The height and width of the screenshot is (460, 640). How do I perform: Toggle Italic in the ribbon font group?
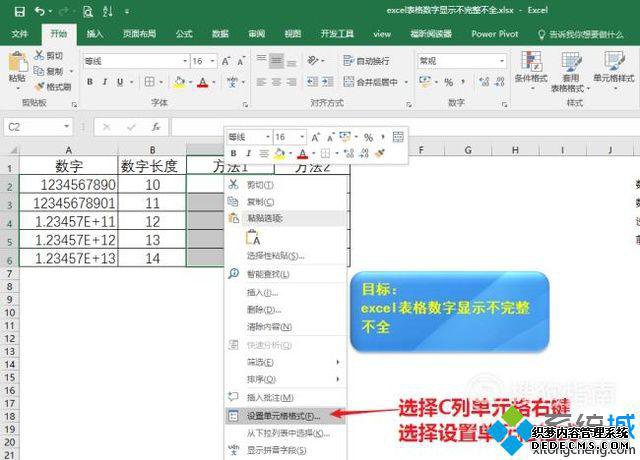pyautogui.click(x=105, y=82)
